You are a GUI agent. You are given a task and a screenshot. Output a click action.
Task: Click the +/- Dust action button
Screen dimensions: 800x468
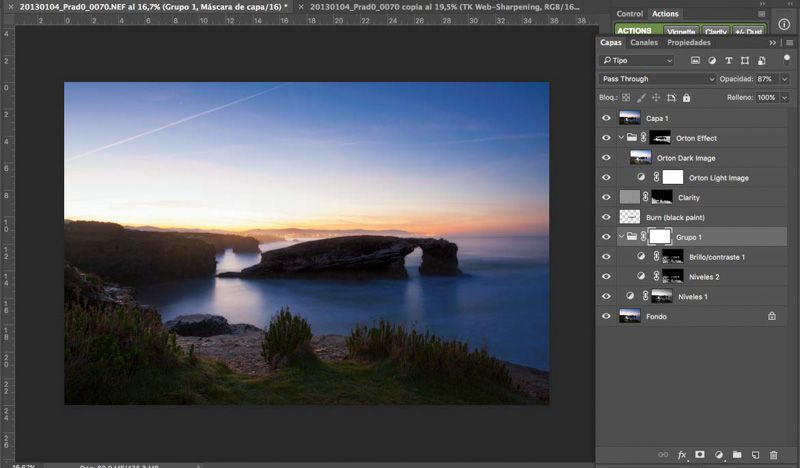[746, 31]
